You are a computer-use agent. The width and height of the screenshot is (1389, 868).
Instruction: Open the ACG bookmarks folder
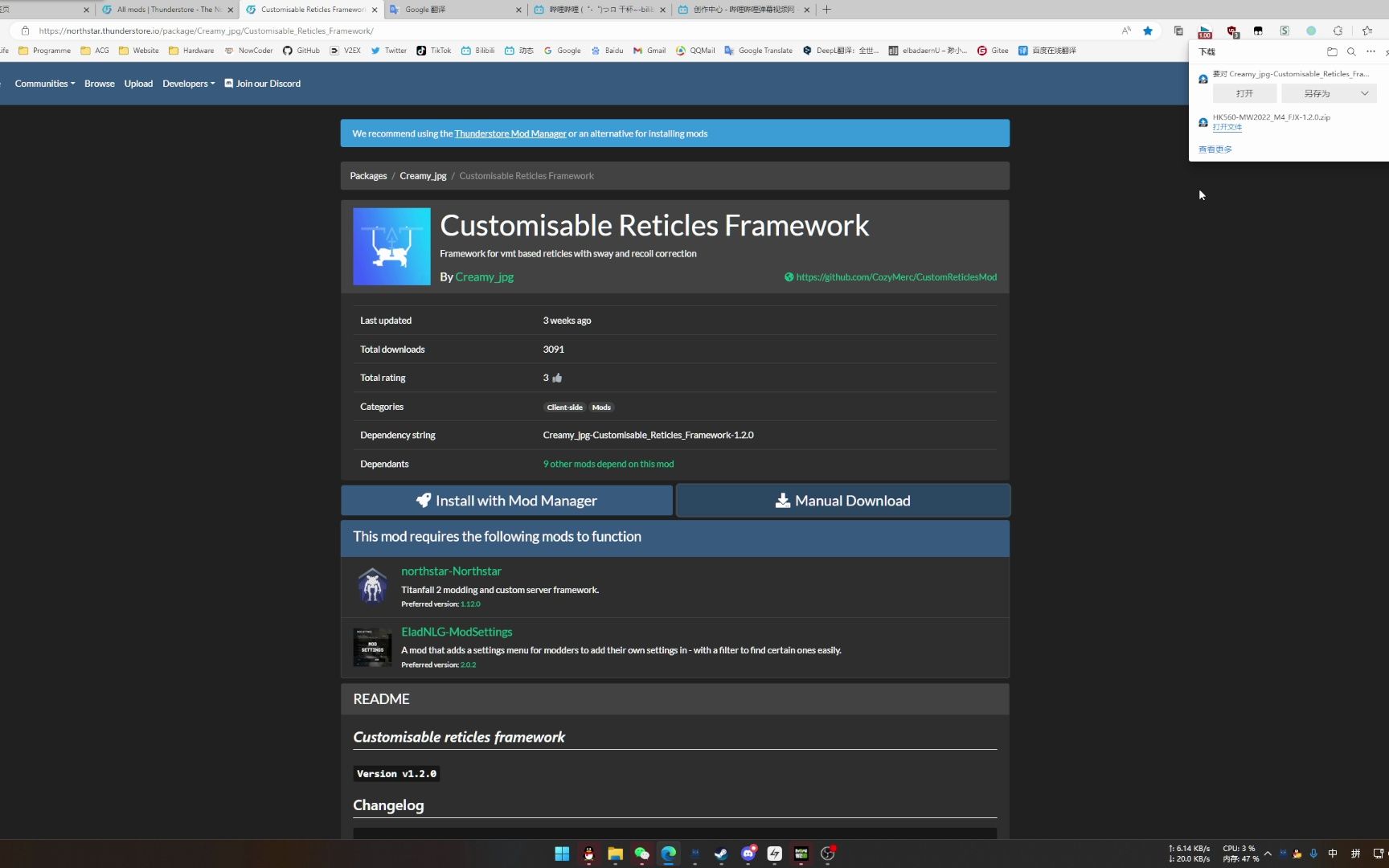pyautogui.click(x=95, y=51)
